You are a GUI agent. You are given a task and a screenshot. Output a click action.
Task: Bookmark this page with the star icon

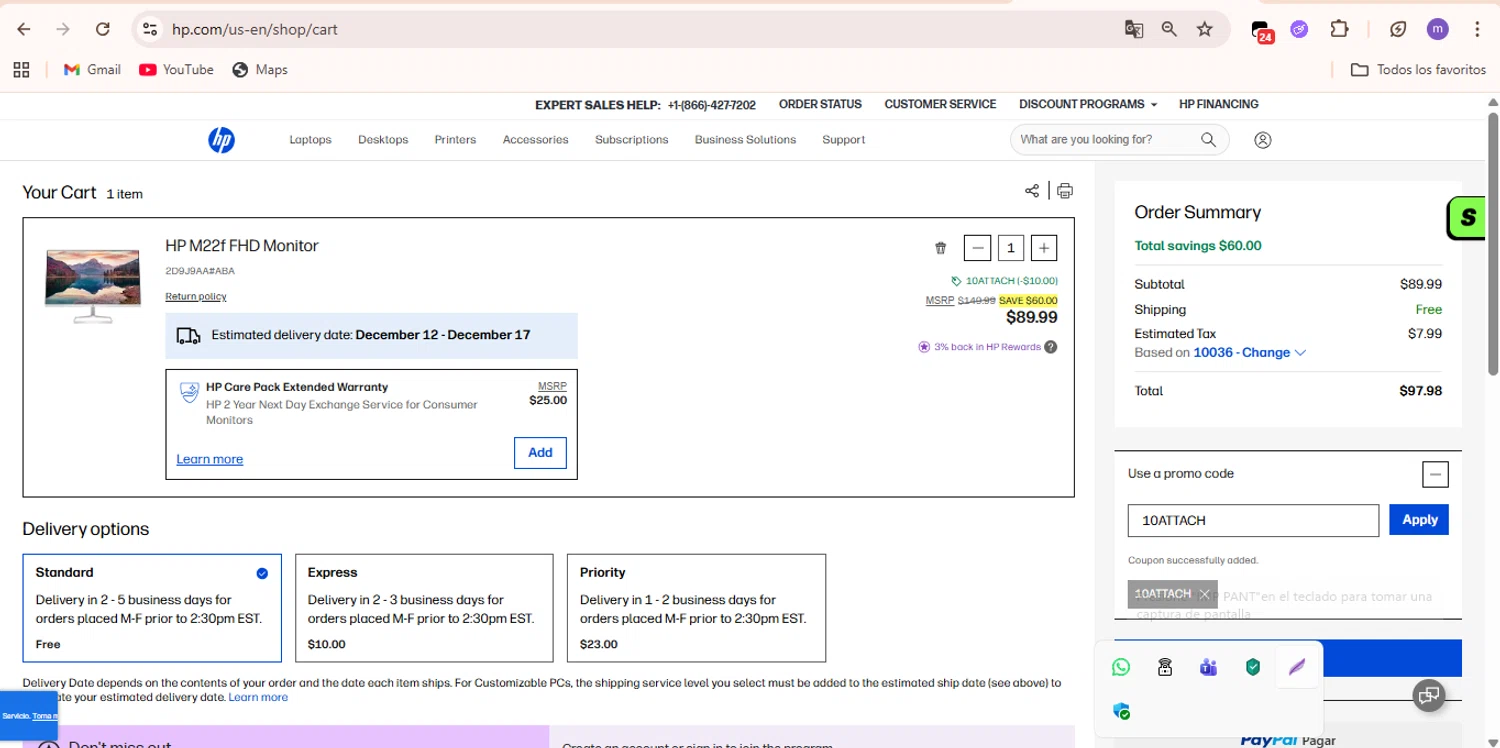coord(1205,29)
